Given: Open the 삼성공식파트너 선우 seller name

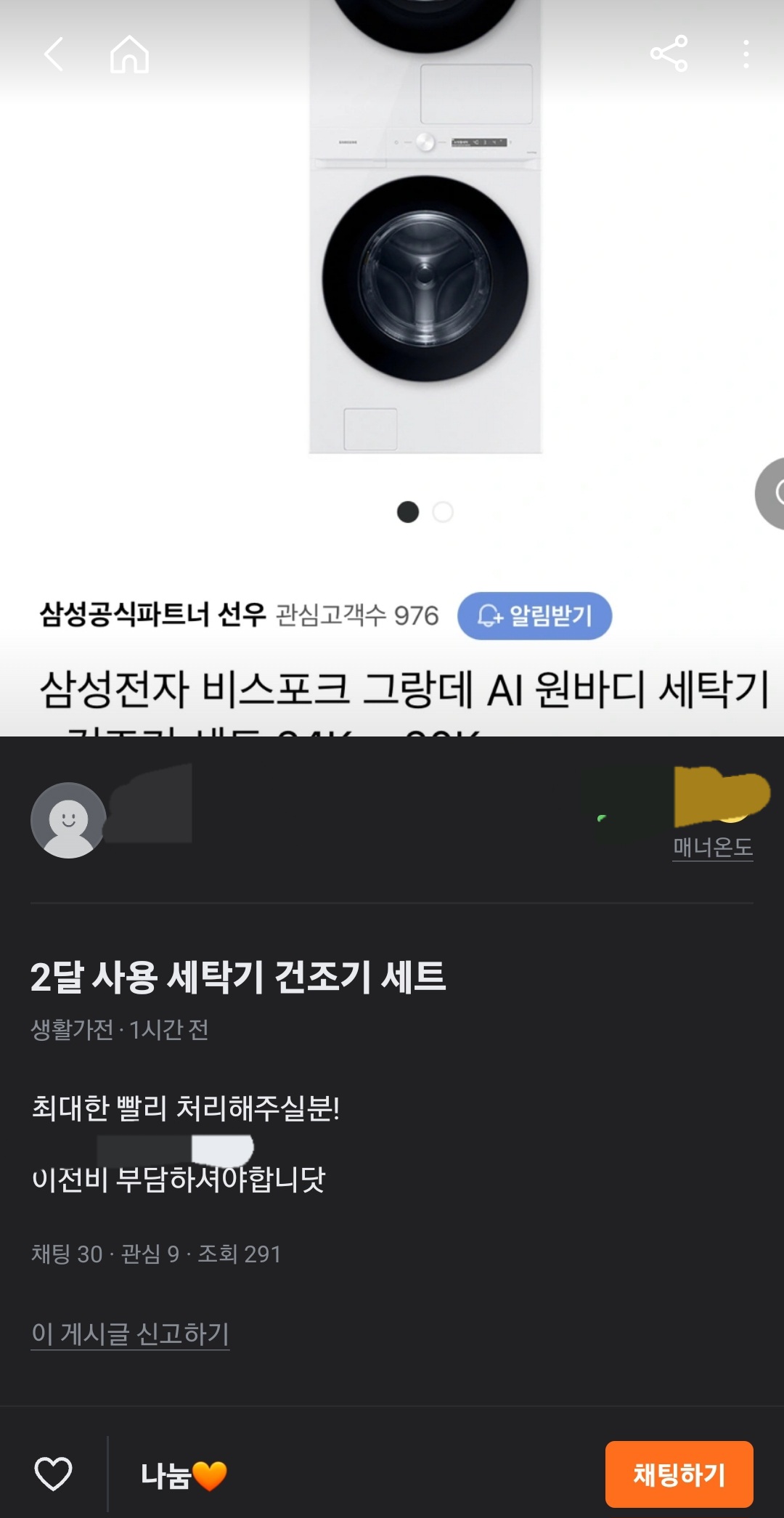Looking at the screenshot, I should click(153, 614).
